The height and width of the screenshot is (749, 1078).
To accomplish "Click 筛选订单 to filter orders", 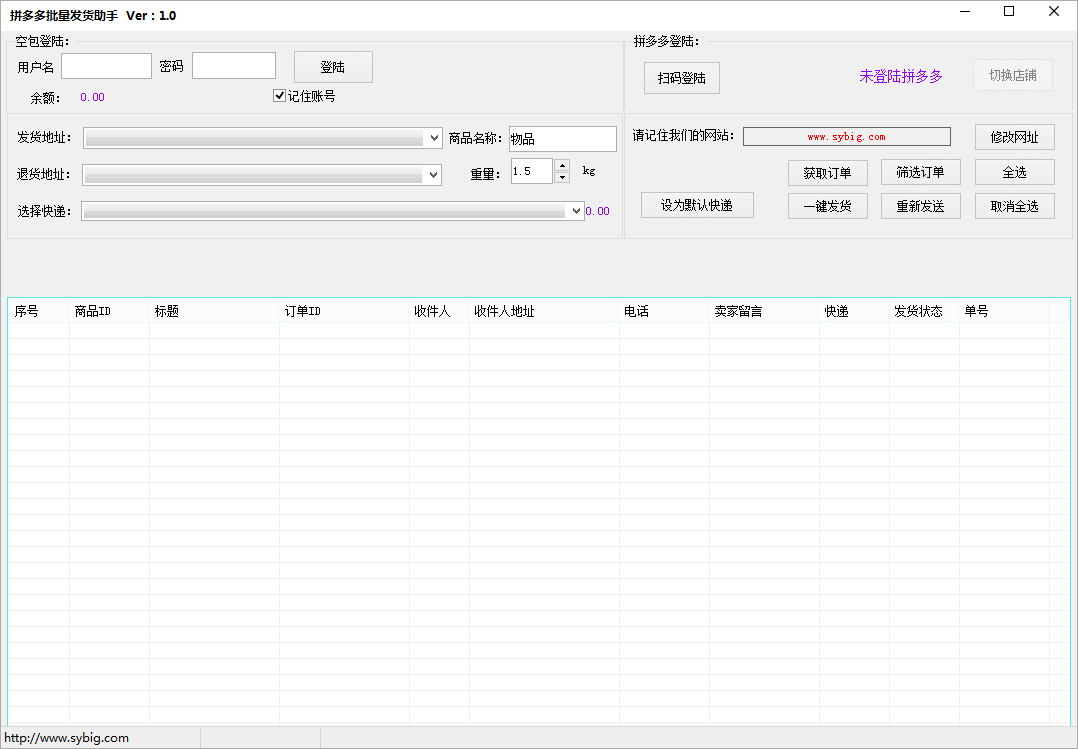I will click(x=920, y=172).
